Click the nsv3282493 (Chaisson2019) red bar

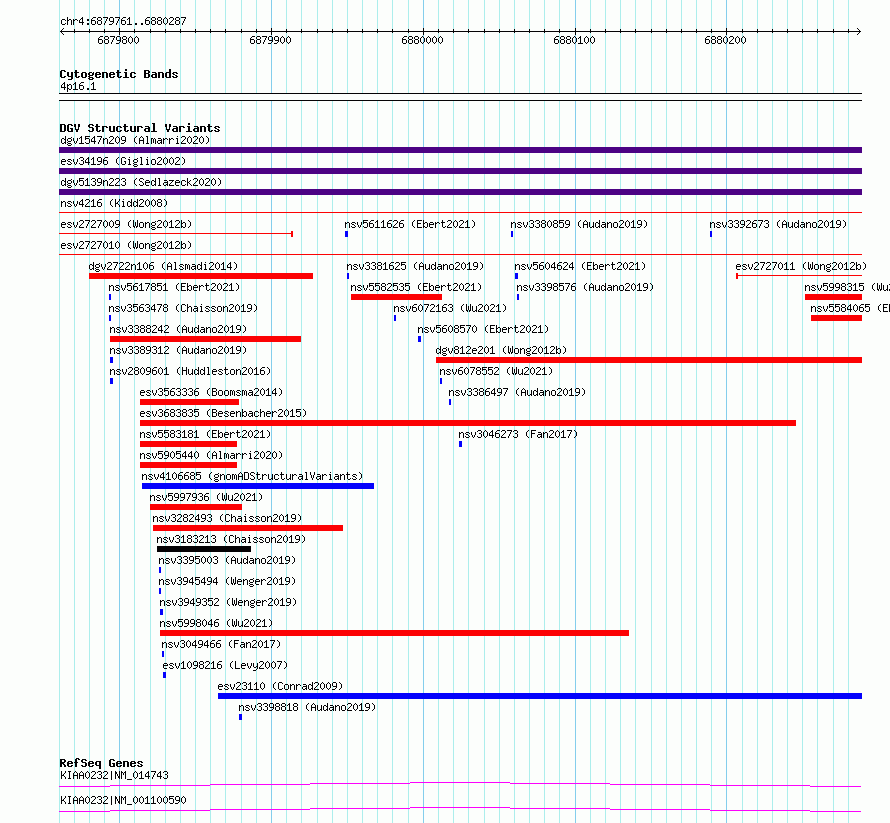pos(248,528)
